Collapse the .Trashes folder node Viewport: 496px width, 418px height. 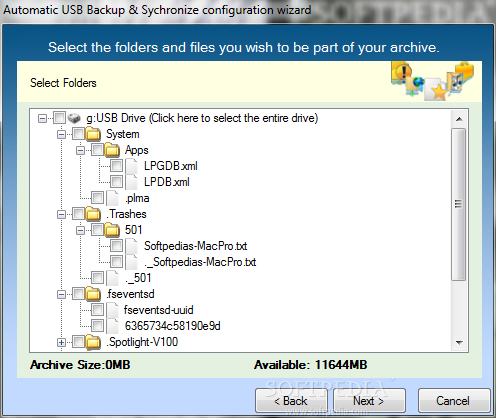coord(61,214)
